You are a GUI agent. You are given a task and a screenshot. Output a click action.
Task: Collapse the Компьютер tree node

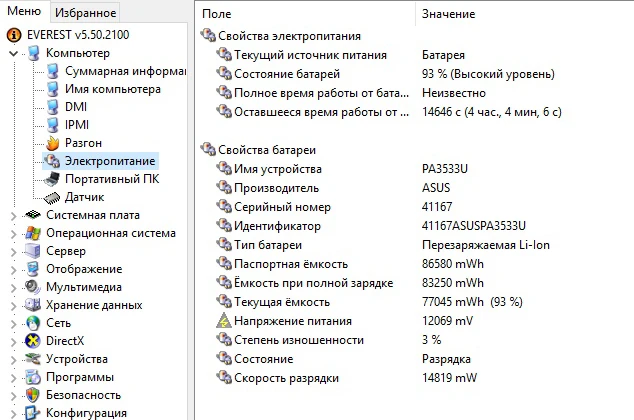13,53
